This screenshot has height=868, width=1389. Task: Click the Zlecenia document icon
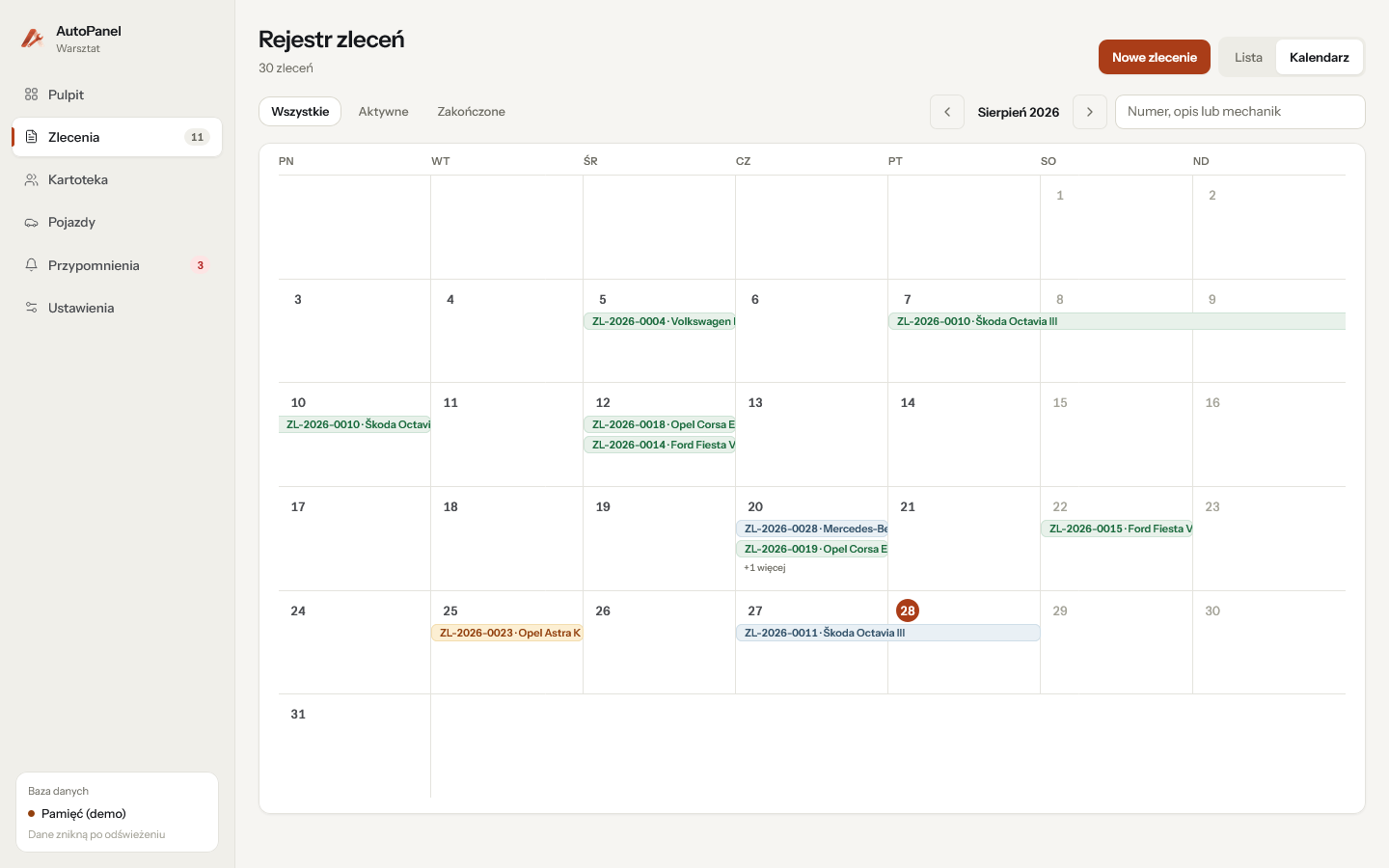click(x=31, y=137)
